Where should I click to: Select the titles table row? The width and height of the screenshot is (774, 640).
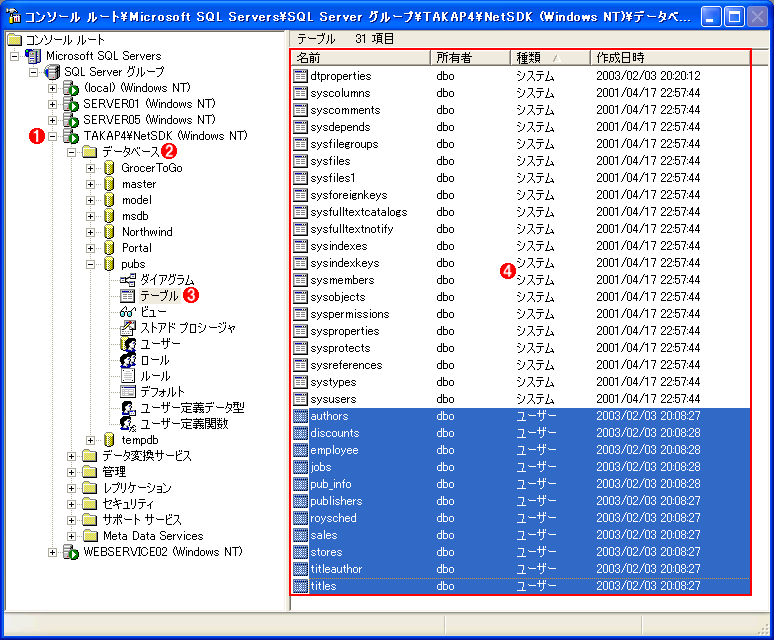(323, 586)
